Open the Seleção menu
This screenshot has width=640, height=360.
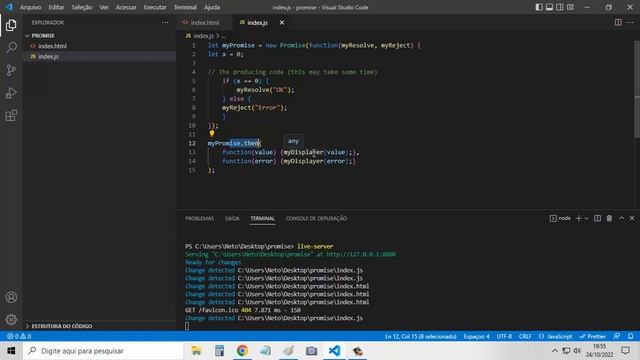pos(82,7)
